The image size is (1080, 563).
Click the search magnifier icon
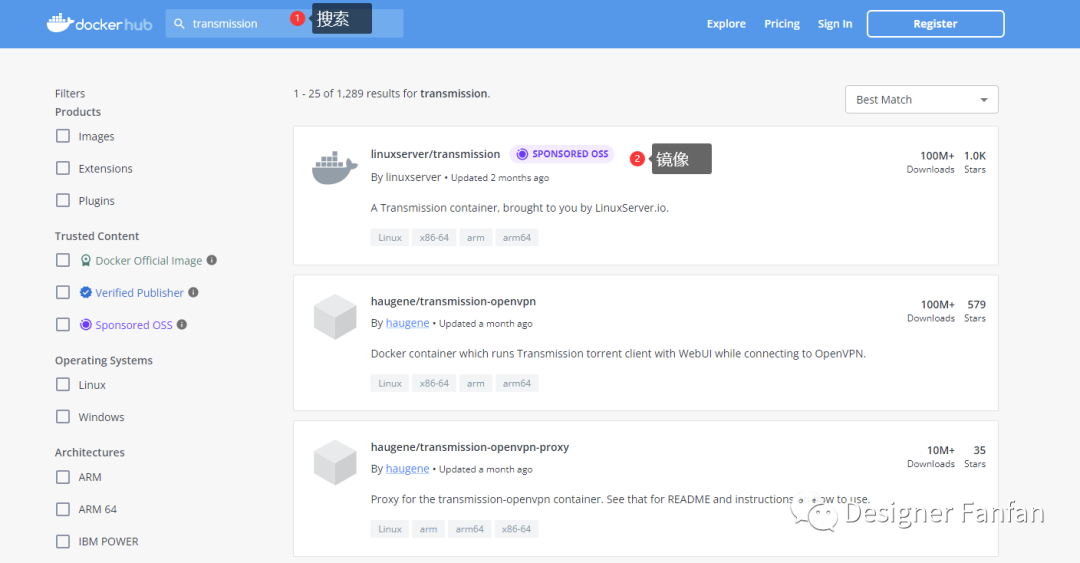(x=179, y=23)
